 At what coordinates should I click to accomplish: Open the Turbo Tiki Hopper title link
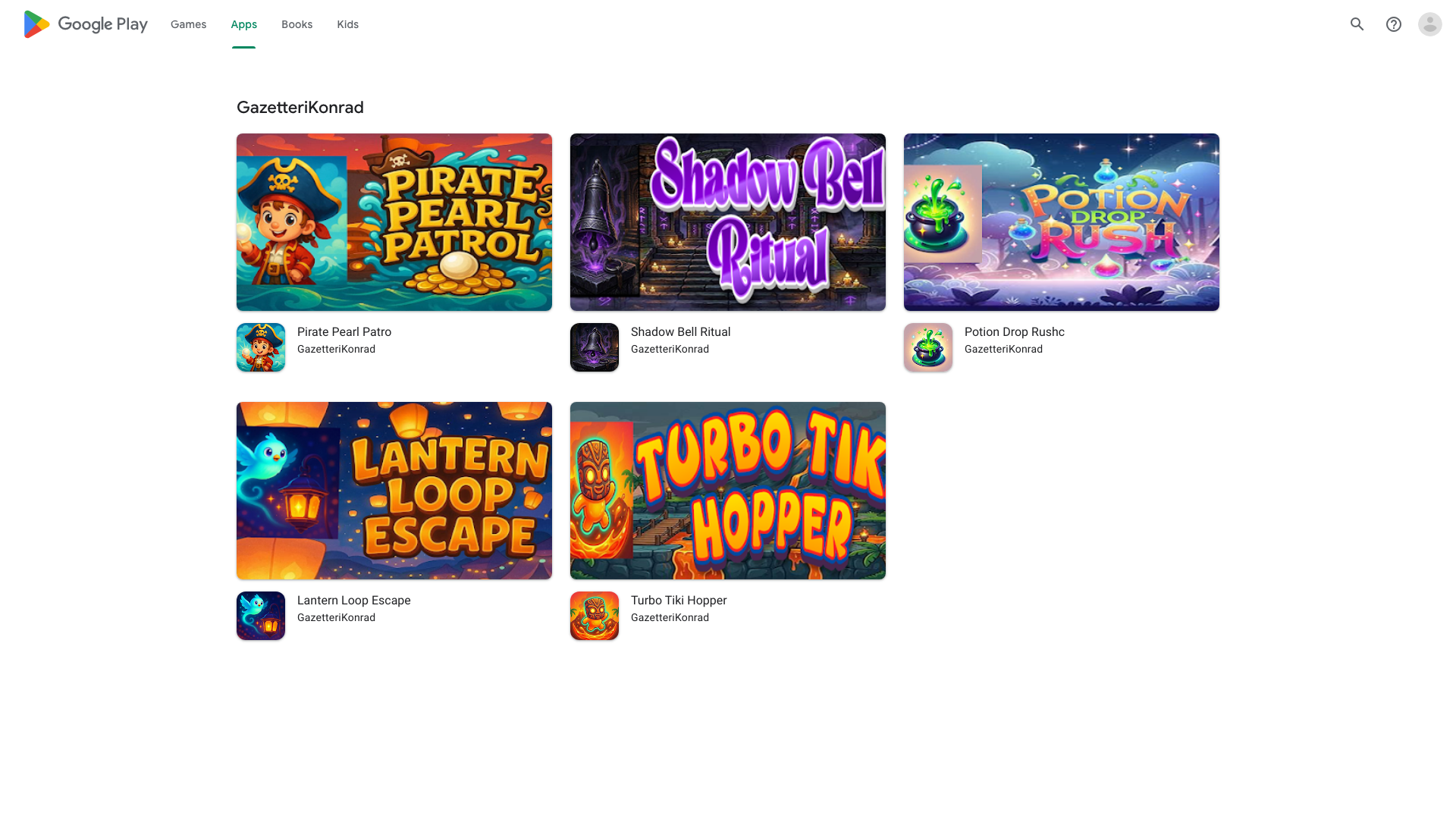679,601
